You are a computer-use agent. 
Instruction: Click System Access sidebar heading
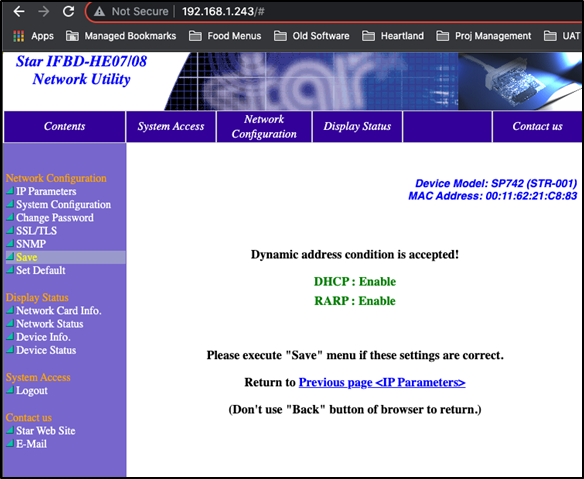[38, 377]
